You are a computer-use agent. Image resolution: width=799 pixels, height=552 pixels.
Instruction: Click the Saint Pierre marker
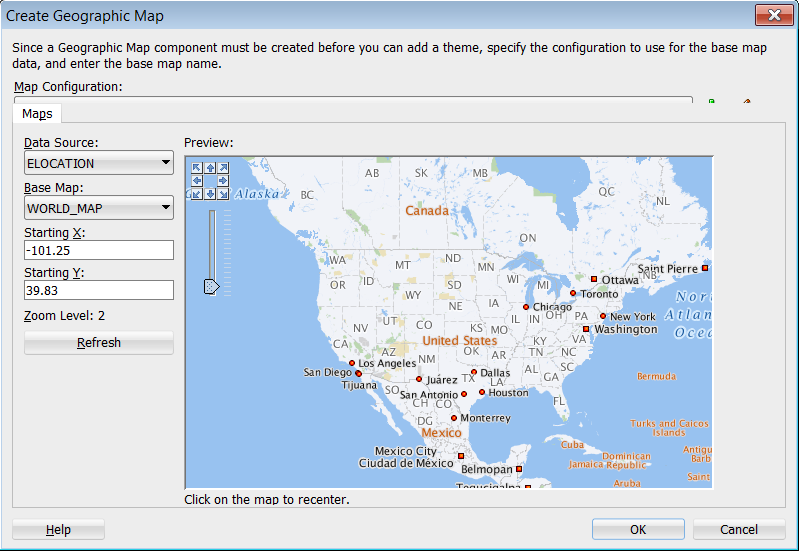point(705,268)
